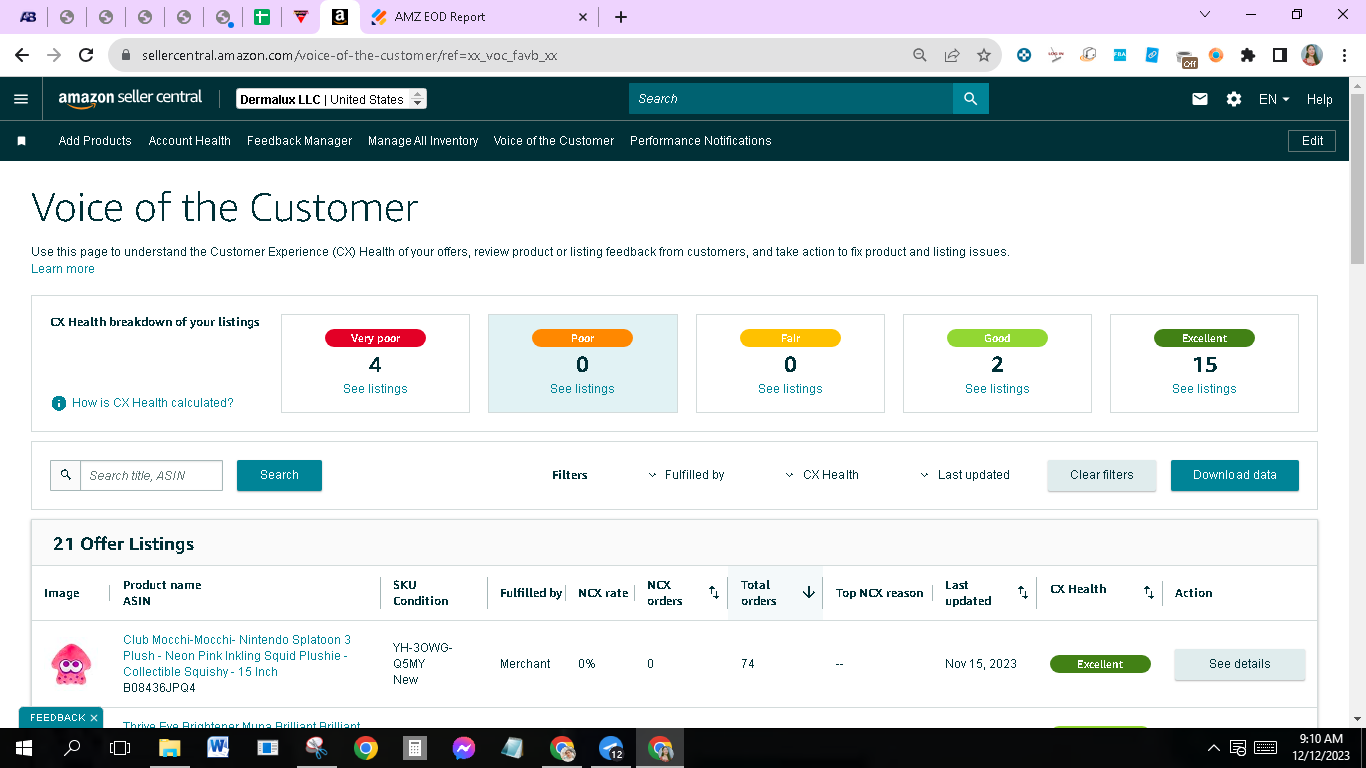
Task: Go back to the previous page
Action: pyautogui.click(x=22, y=55)
